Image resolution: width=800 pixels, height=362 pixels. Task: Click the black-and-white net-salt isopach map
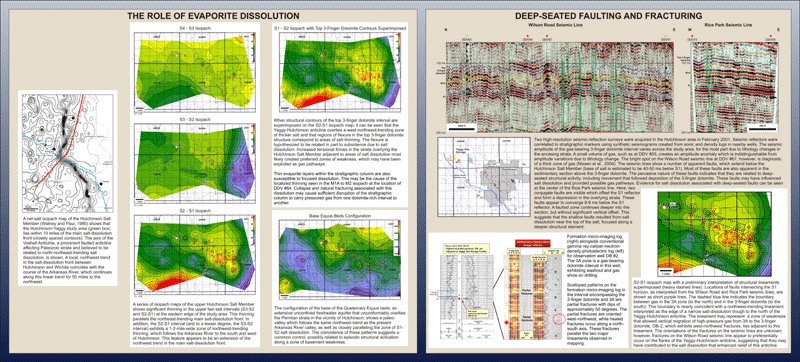click(x=67, y=153)
